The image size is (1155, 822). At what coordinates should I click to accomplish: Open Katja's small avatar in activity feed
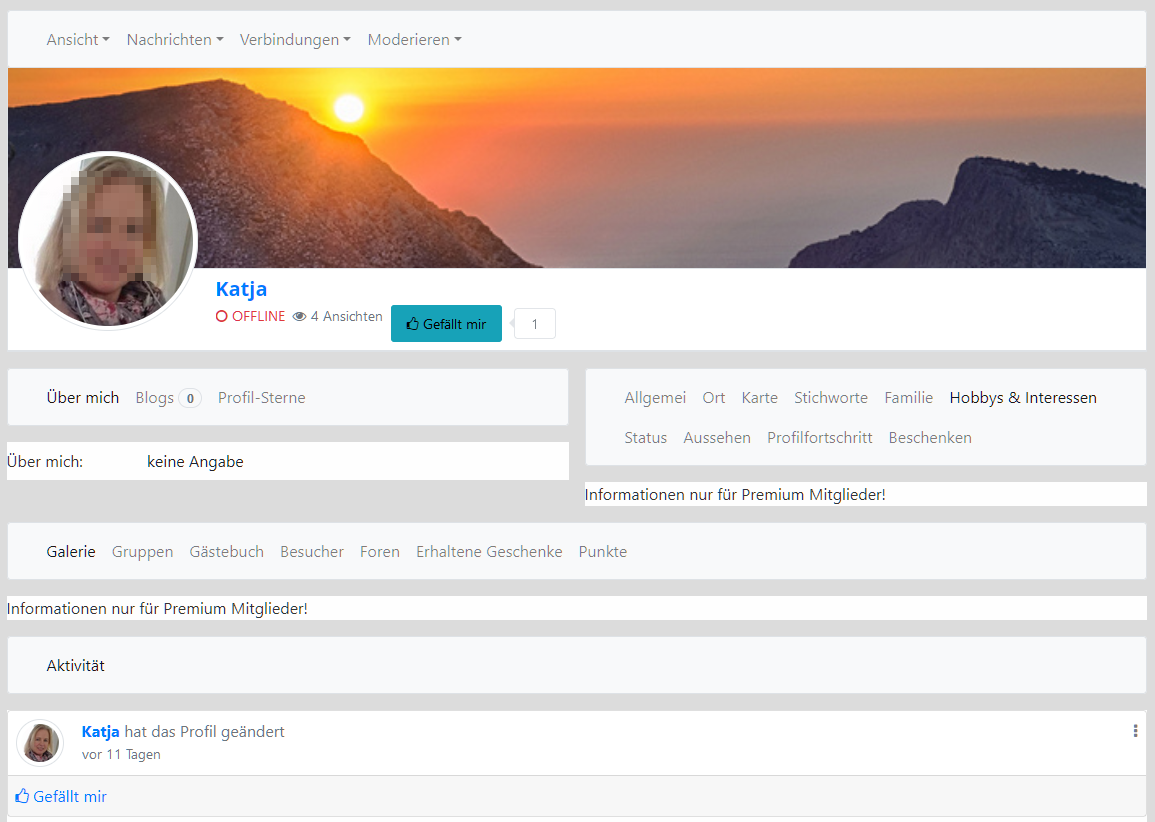(41, 743)
